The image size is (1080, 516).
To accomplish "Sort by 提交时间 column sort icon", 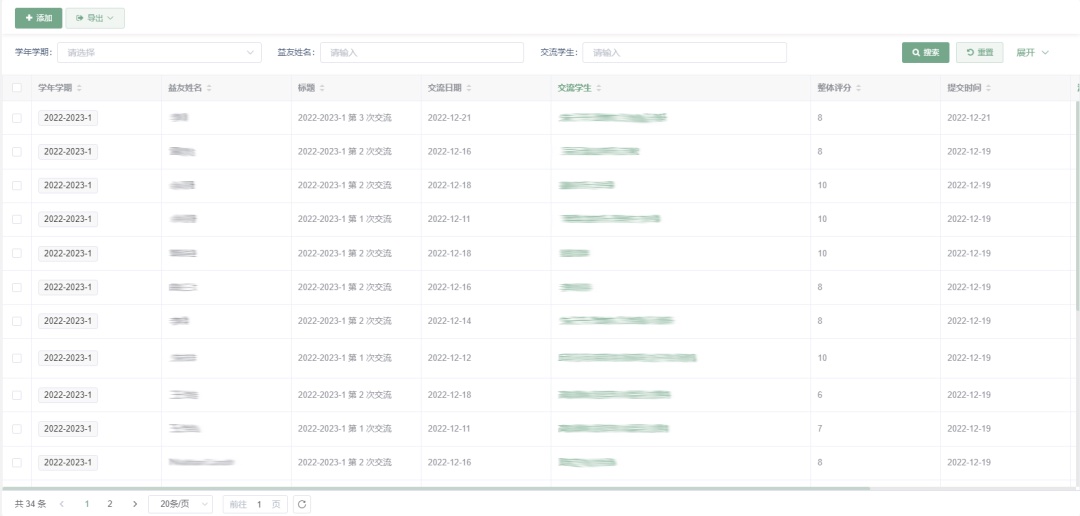I will point(989,88).
